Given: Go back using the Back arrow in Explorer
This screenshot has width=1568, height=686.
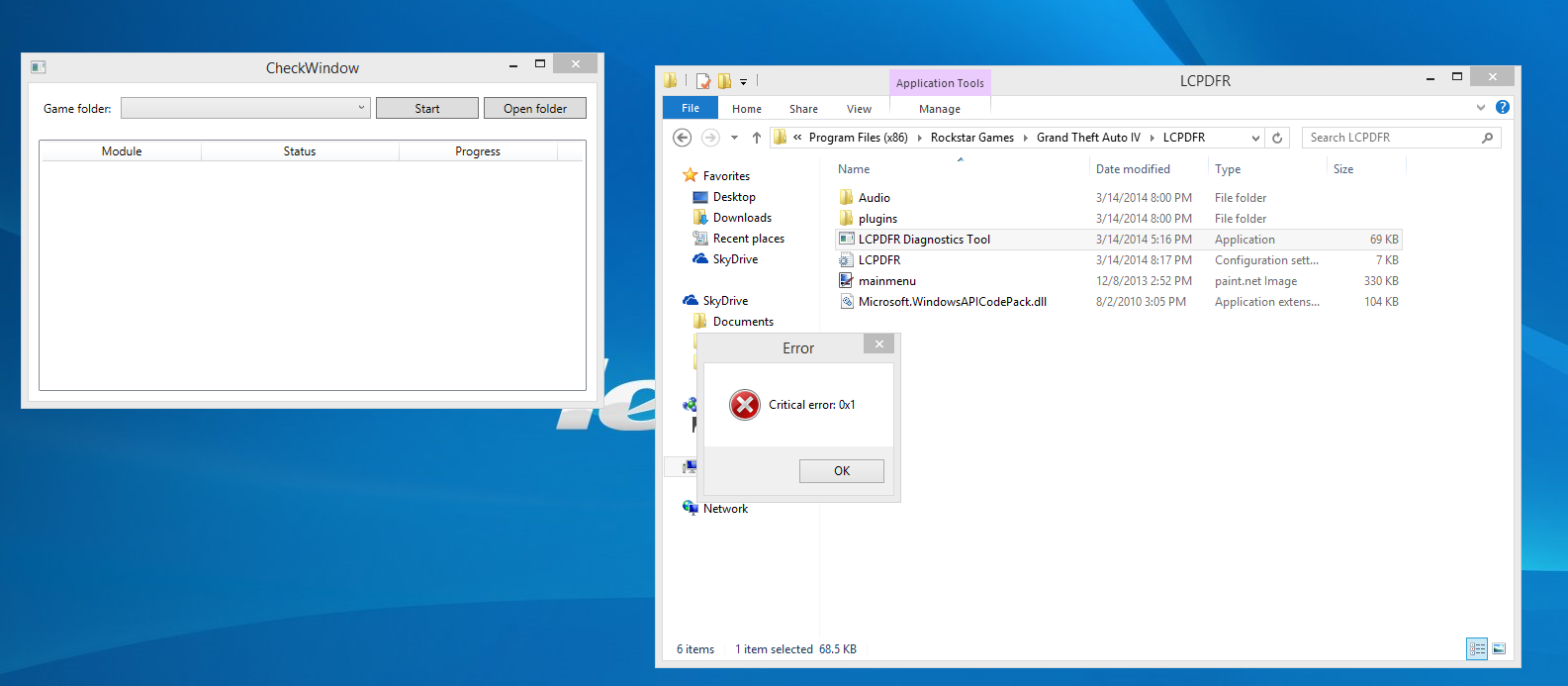Looking at the screenshot, I should click(682, 138).
